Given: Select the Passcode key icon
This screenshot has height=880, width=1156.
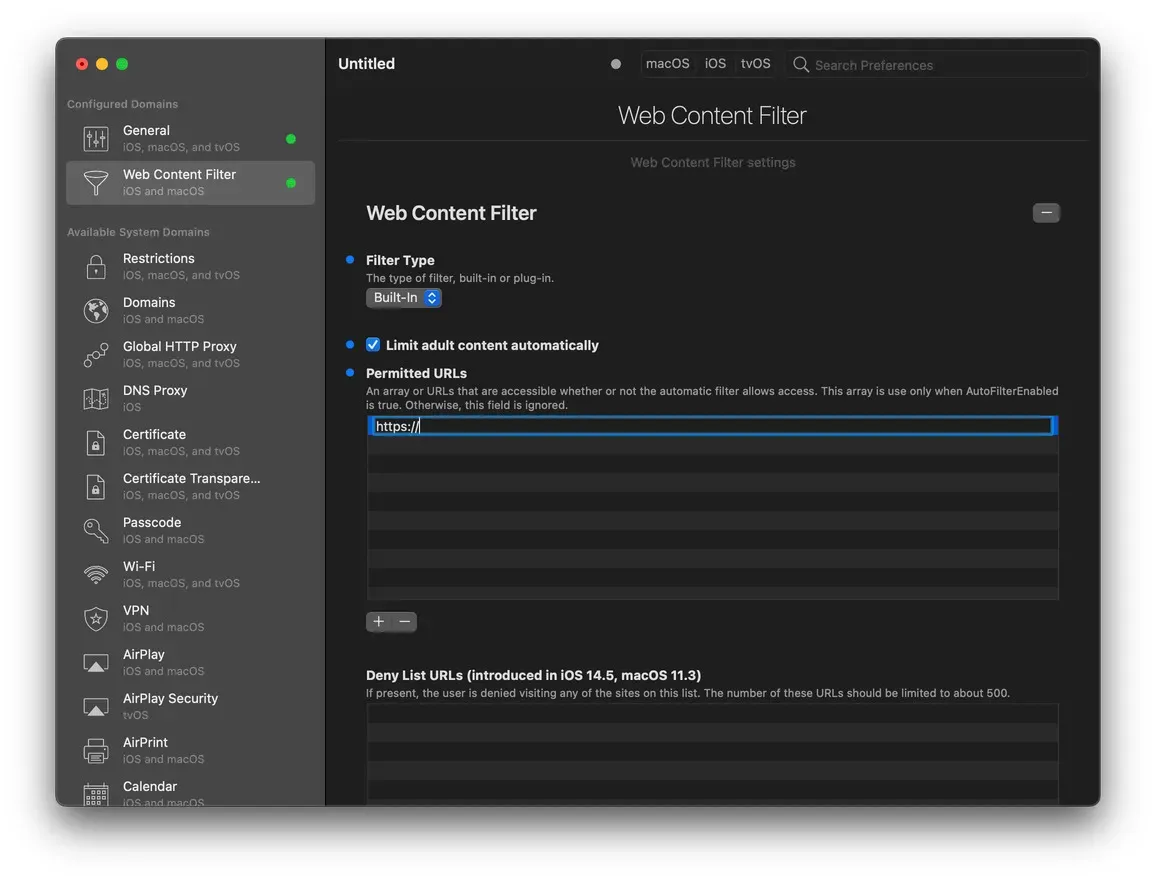Looking at the screenshot, I should point(95,530).
